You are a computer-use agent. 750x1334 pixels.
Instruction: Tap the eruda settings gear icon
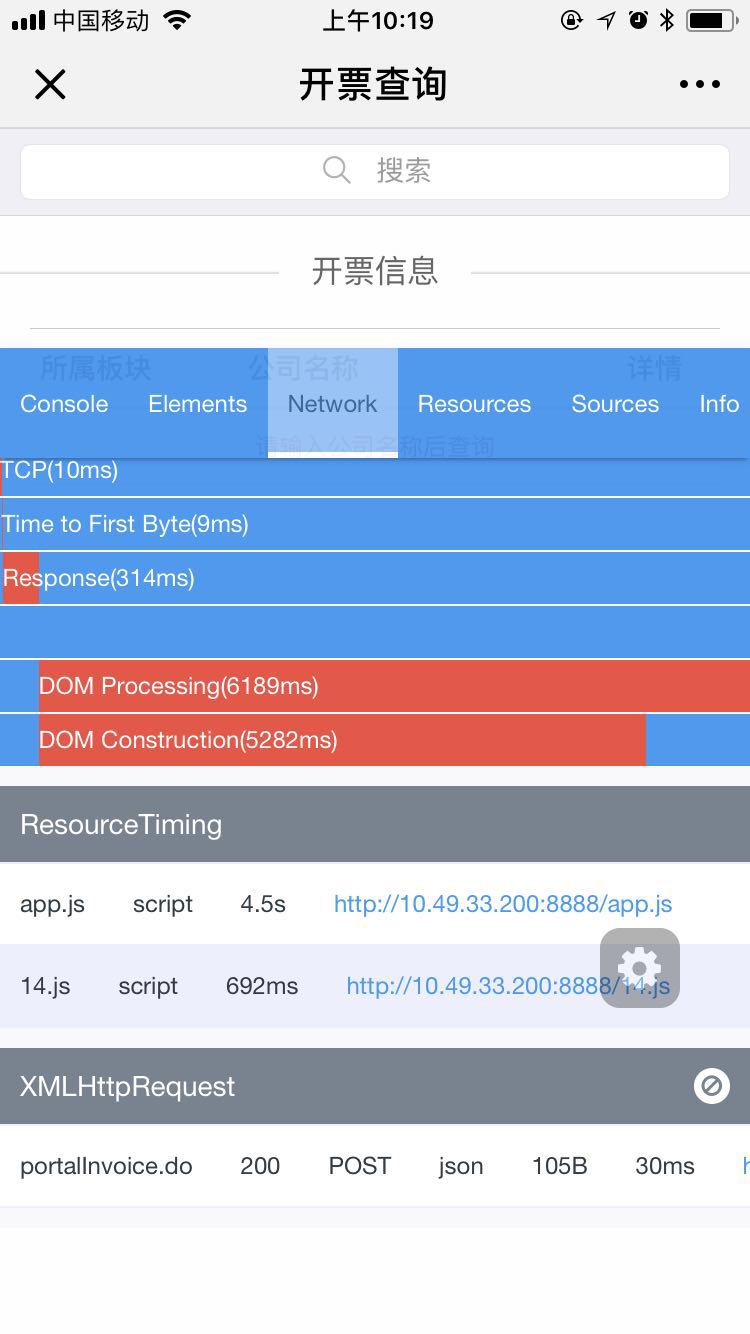pos(640,968)
